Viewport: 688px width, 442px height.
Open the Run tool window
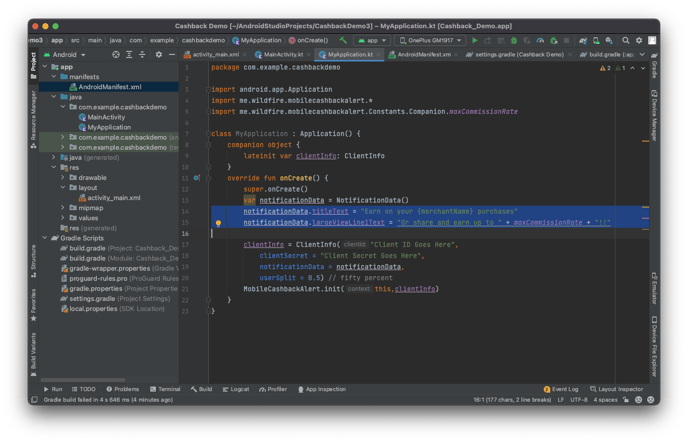click(53, 389)
